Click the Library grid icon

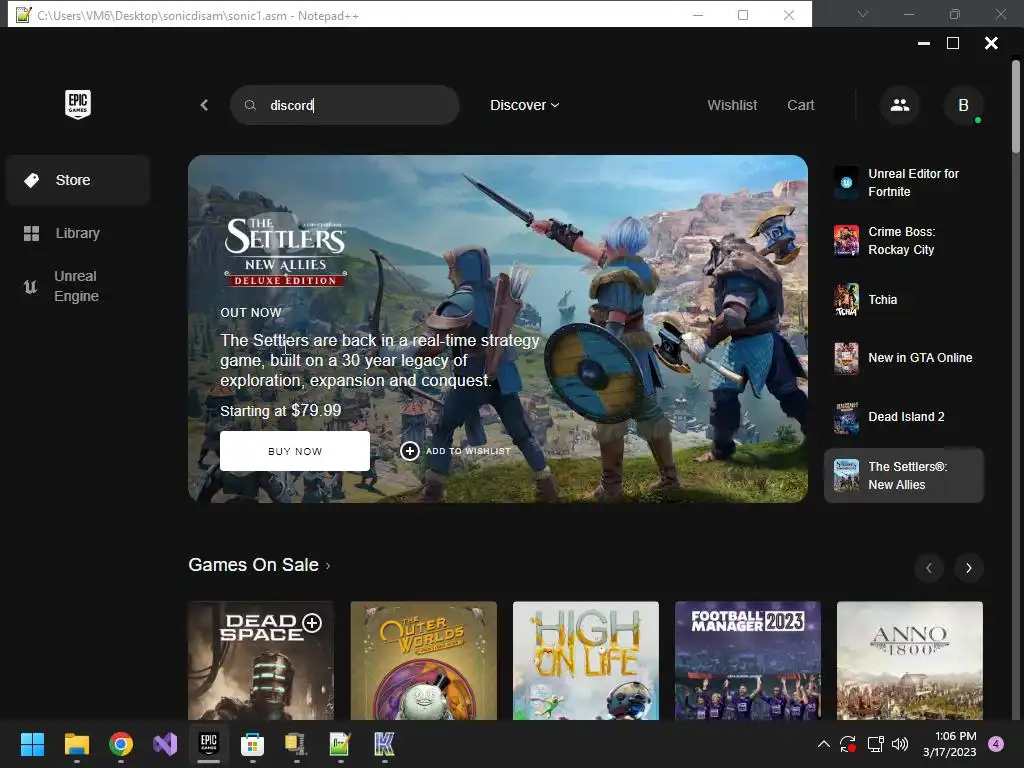31,233
